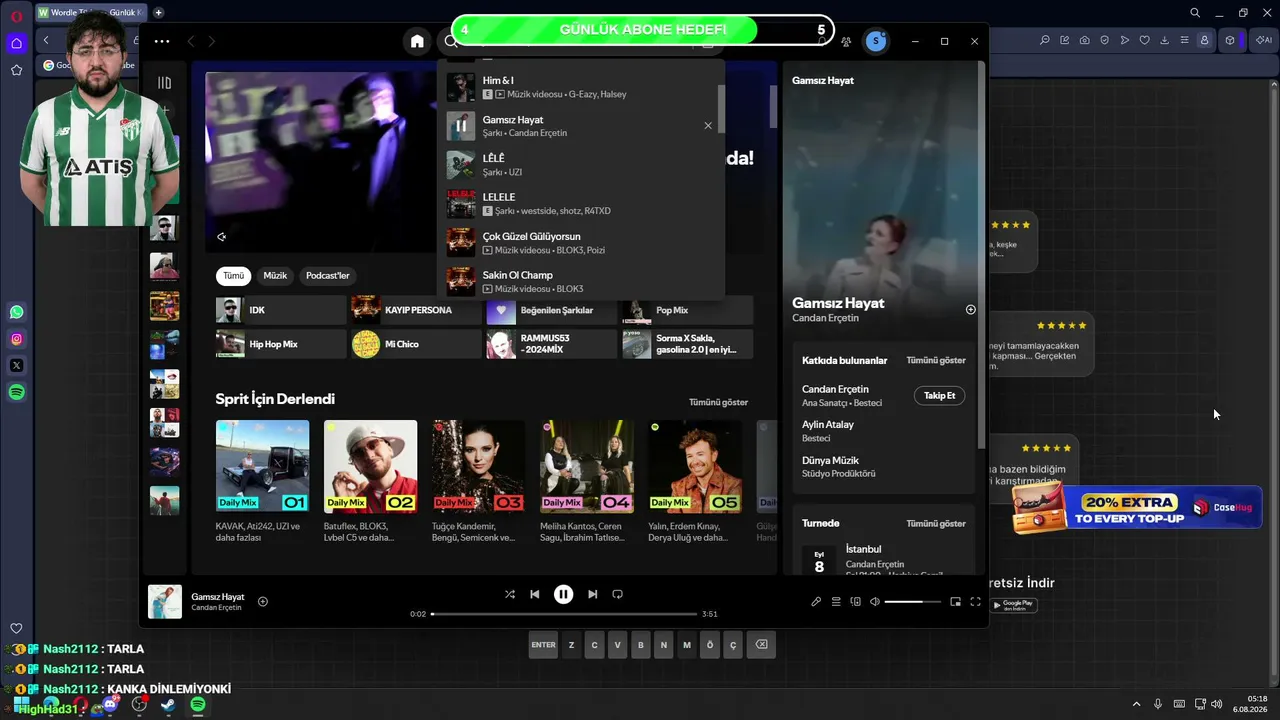Add Gamsız Hayat to library from now-playing bar

coord(263,601)
